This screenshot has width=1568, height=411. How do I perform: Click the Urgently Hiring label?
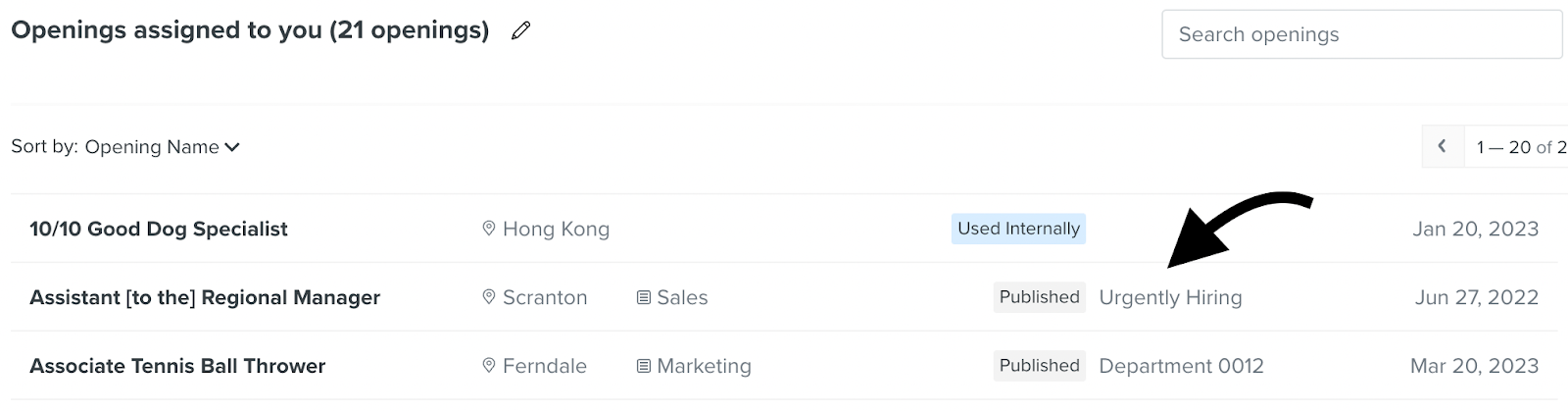(1170, 297)
